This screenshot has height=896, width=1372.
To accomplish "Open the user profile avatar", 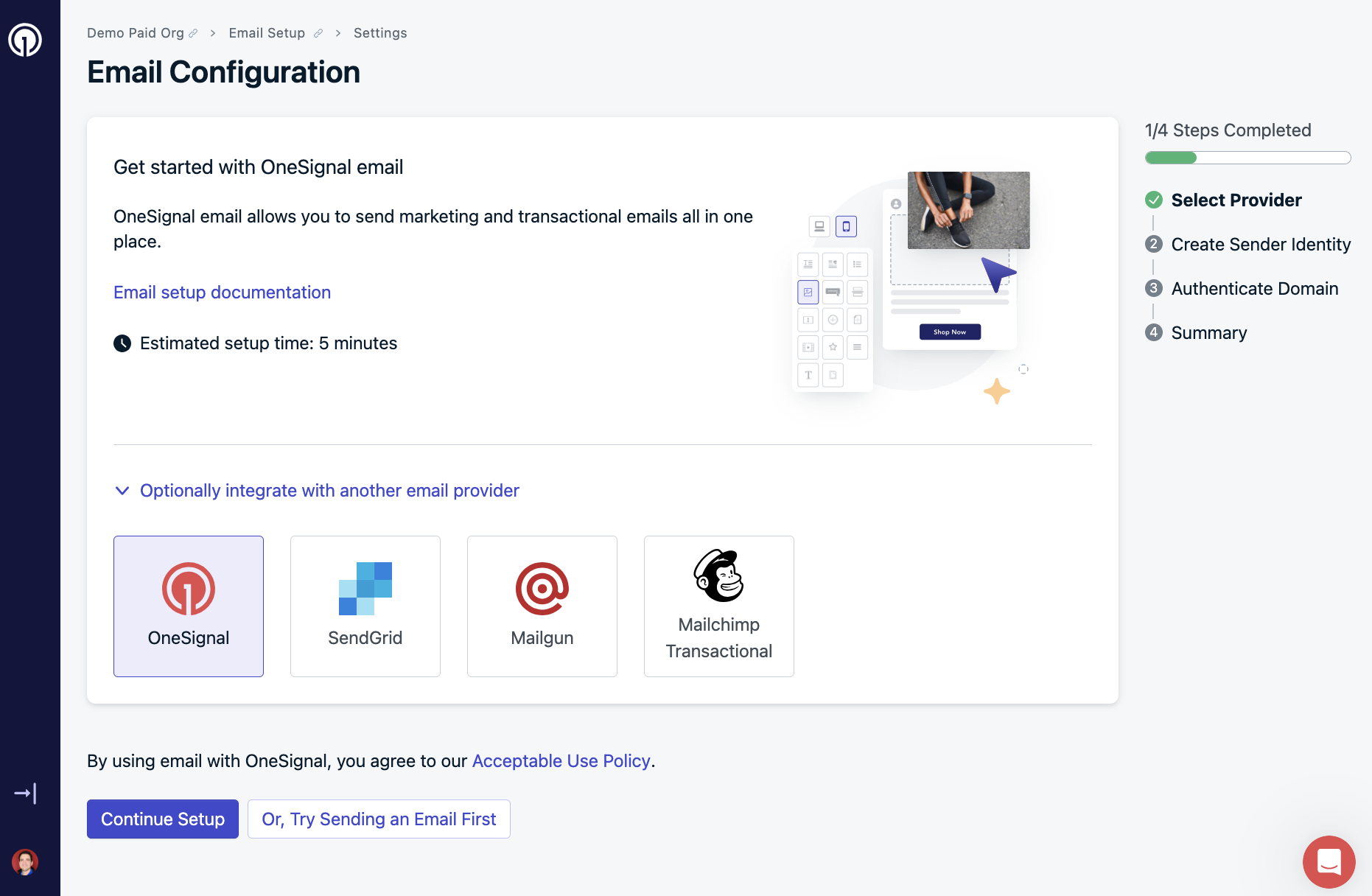I will pyautogui.click(x=25, y=861).
